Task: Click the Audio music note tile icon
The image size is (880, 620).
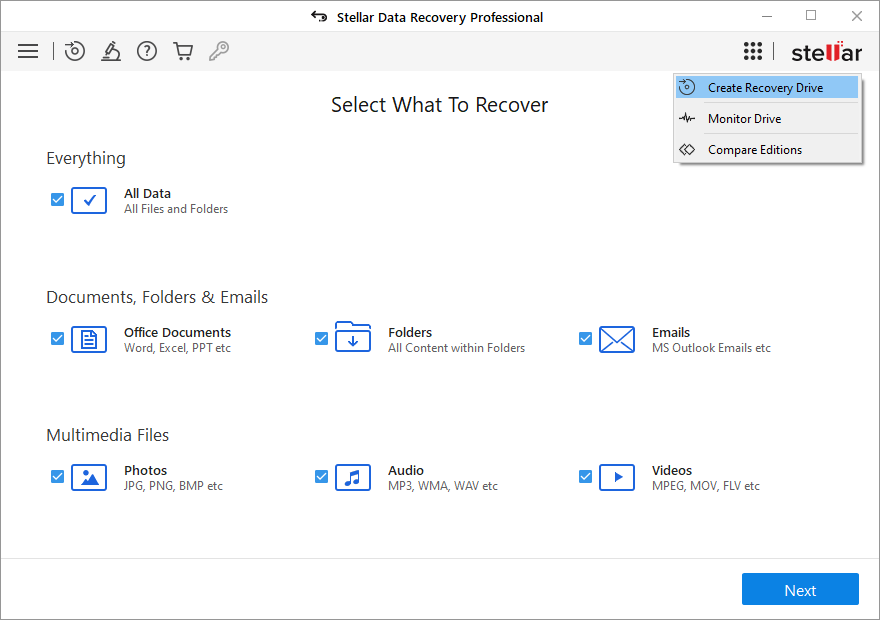Action: (x=353, y=477)
